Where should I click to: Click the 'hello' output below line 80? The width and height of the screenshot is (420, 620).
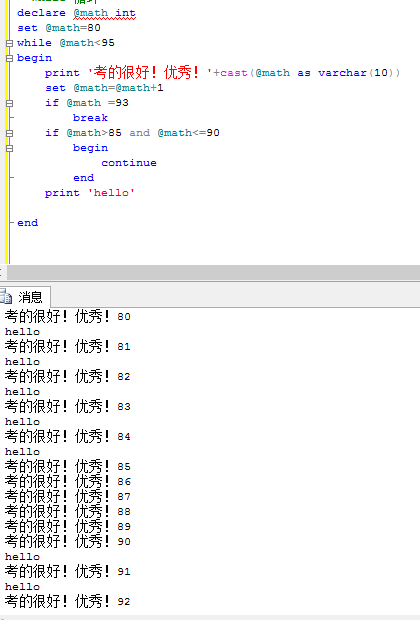click(22, 332)
